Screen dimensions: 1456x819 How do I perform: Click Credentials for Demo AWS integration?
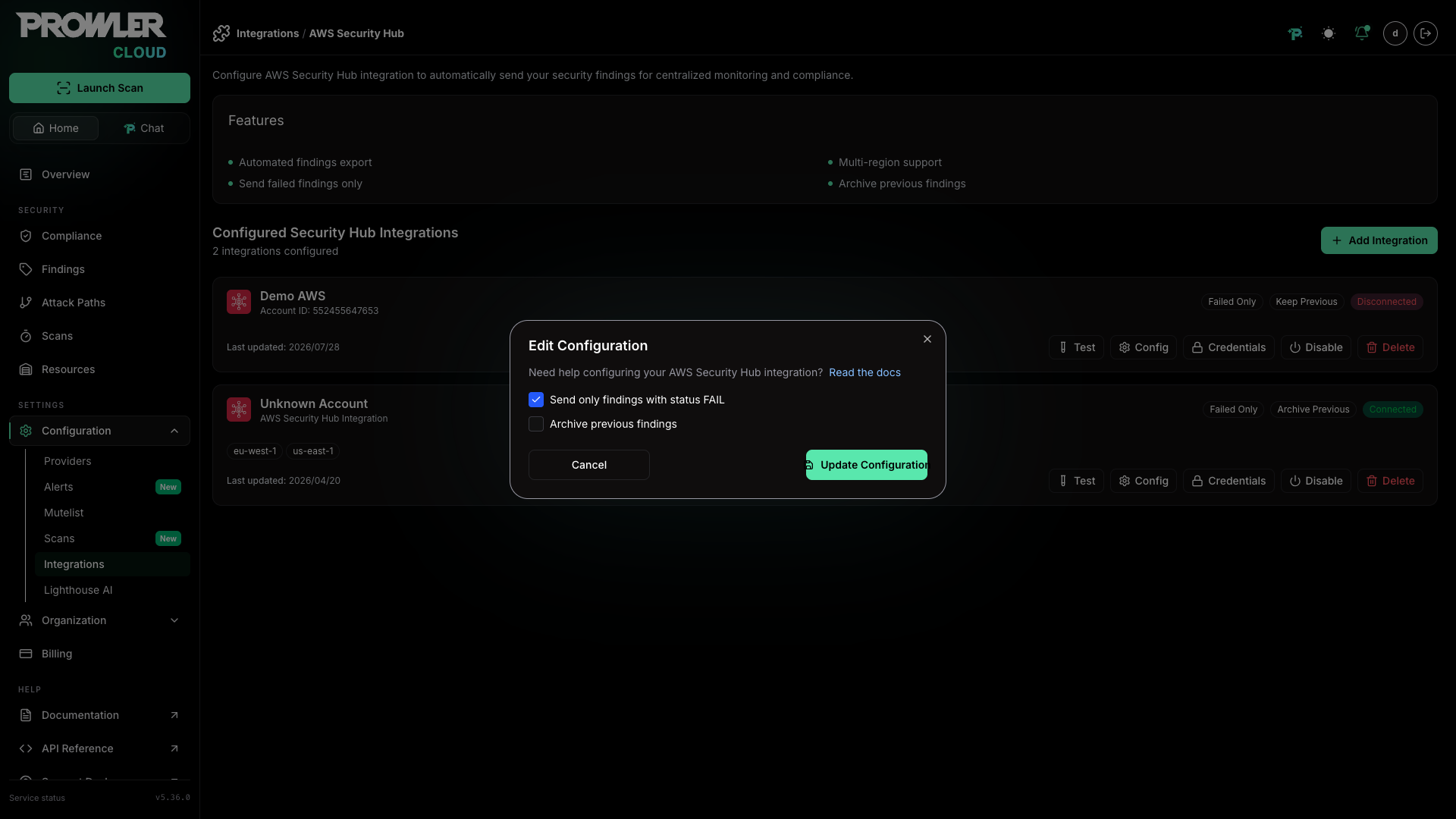click(x=1228, y=347)
